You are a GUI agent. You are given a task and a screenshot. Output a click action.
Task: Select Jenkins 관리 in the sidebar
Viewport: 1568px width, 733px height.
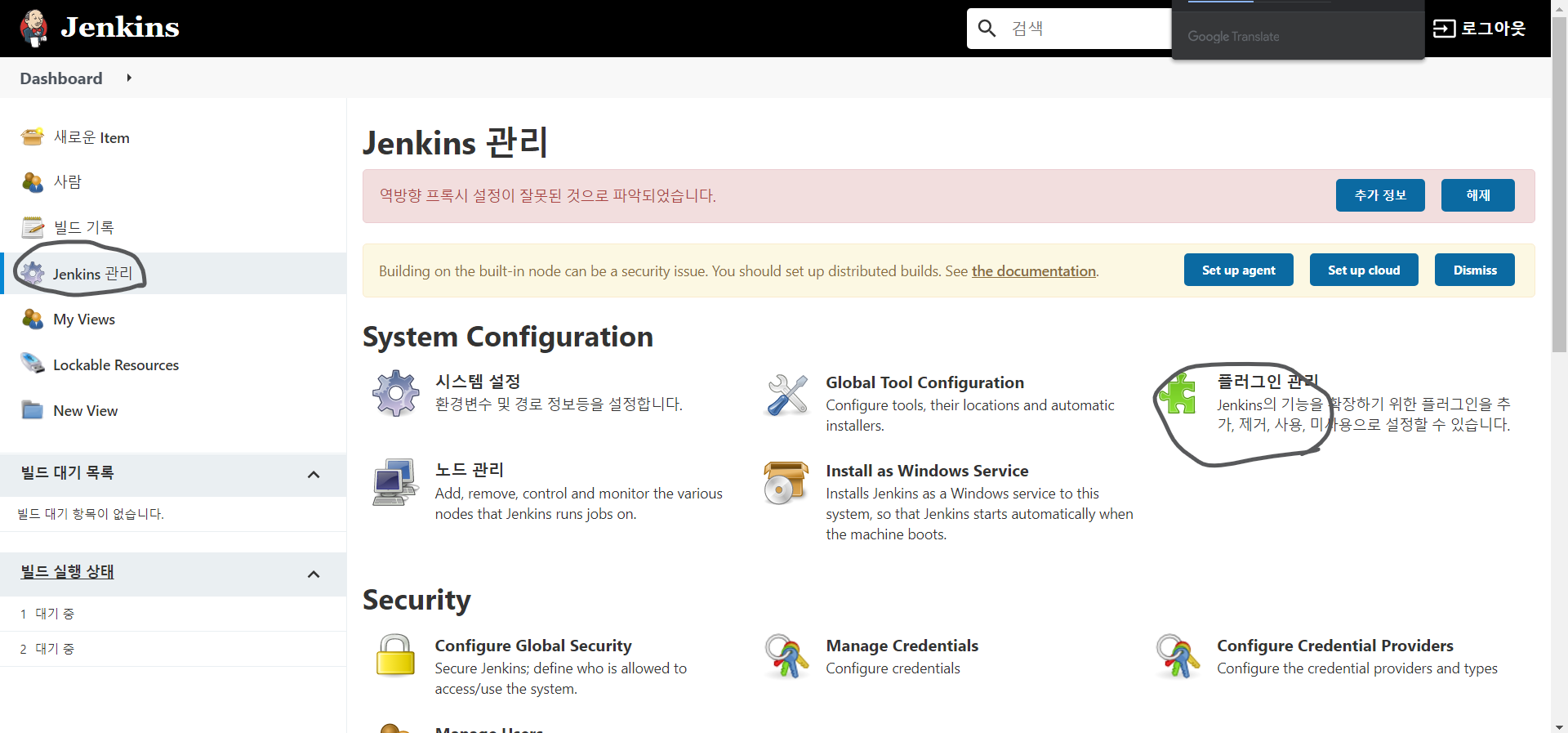pyautogui.click(x=92, y=273)
